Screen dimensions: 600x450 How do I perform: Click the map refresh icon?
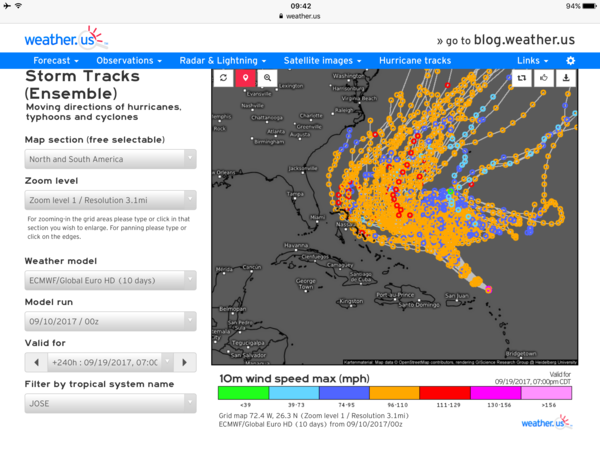coord(223,78)
